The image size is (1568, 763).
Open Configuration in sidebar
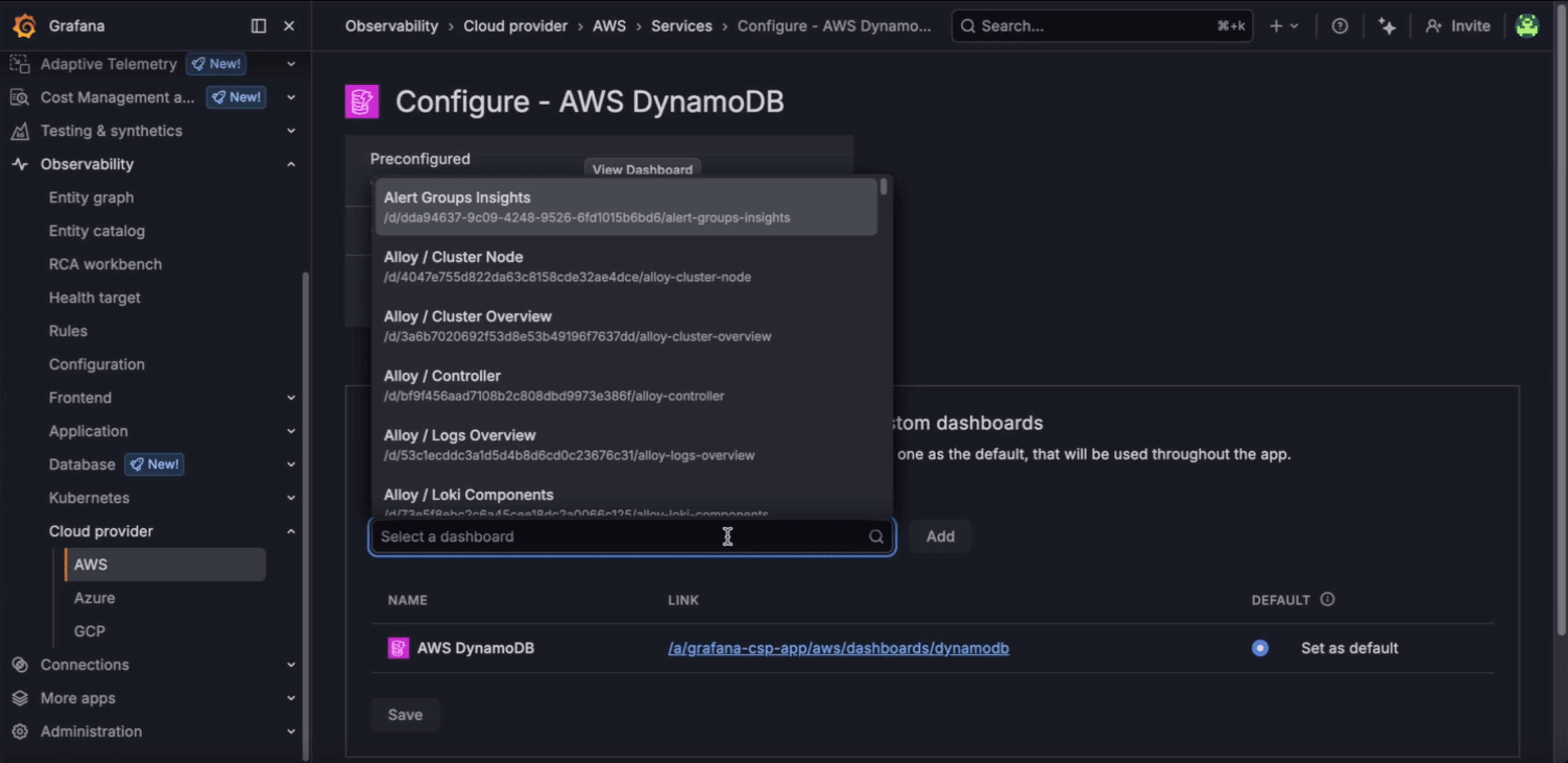[x=97, y=365]
